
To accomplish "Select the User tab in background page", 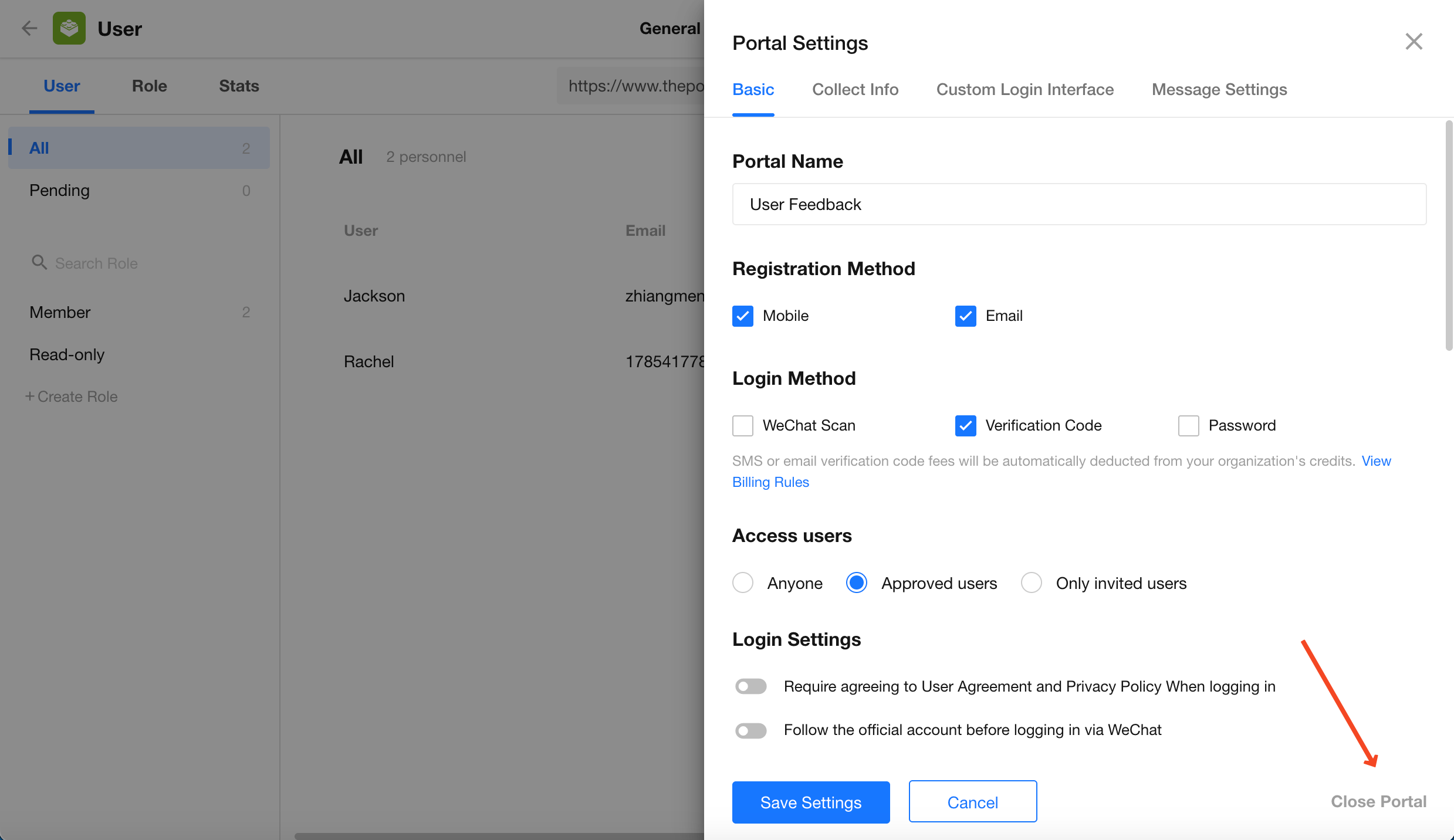I will (x=62, y=86).
